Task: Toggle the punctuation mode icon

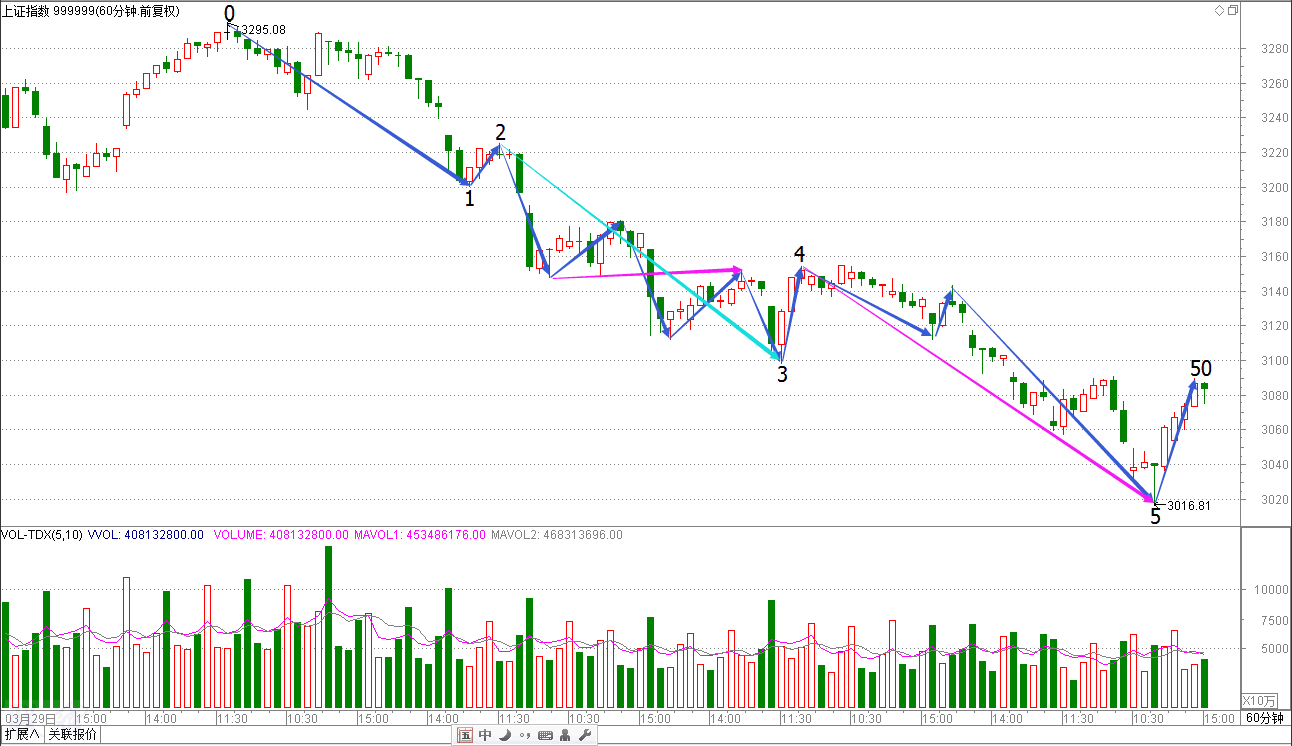Action: tap(525, 736)
